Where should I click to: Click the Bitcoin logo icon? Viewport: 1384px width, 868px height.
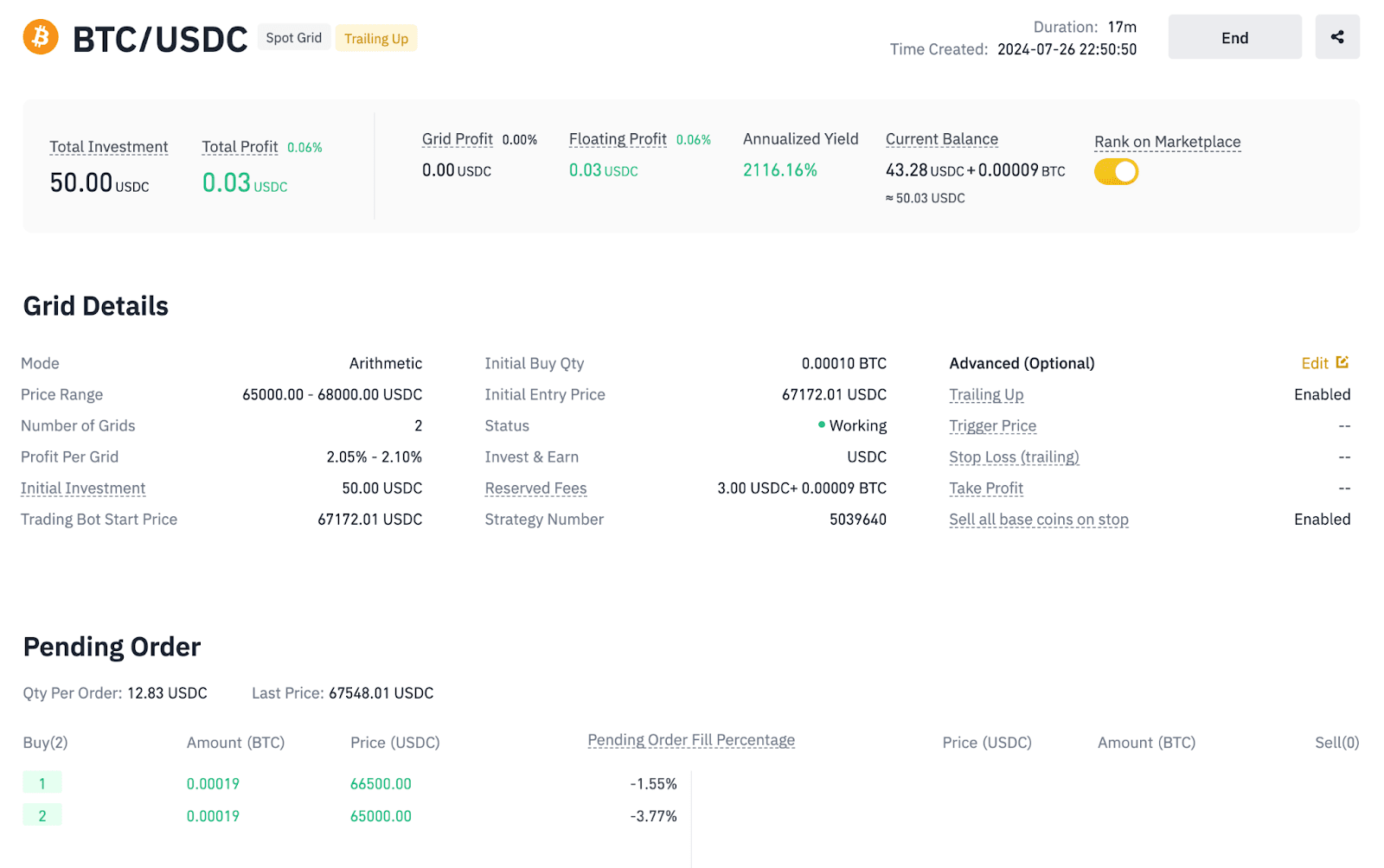[41, 38]
